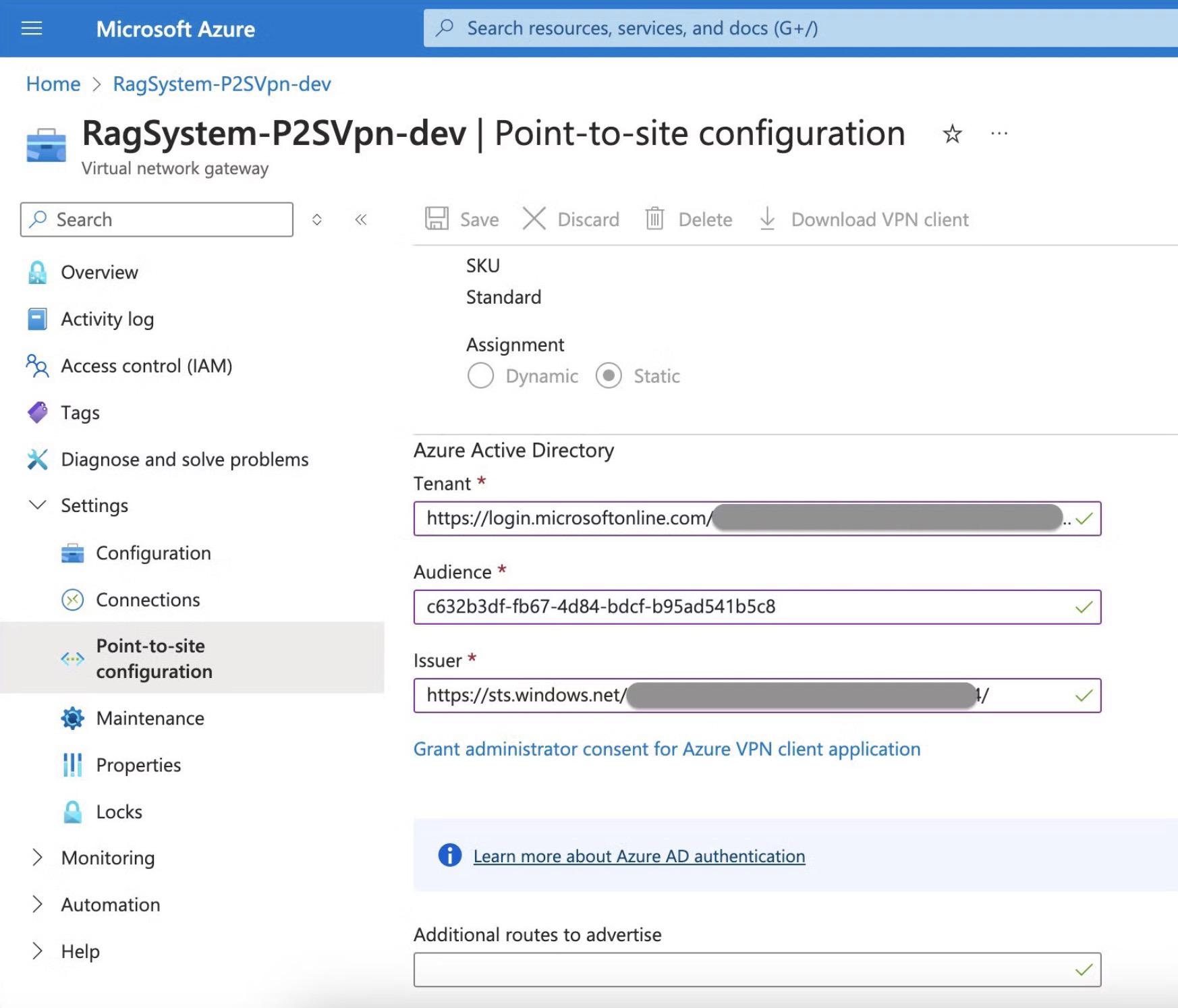
Task: Click the Save floppy disk icon
Action: pos(437,219)
